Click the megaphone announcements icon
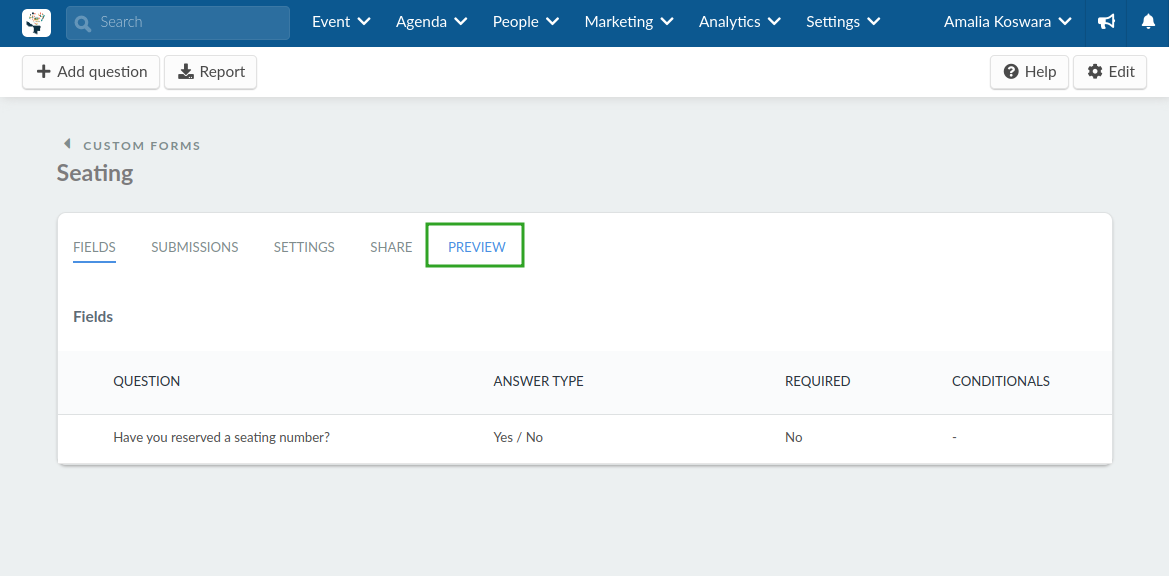 pyautogui.click(x=1106, y=22)
